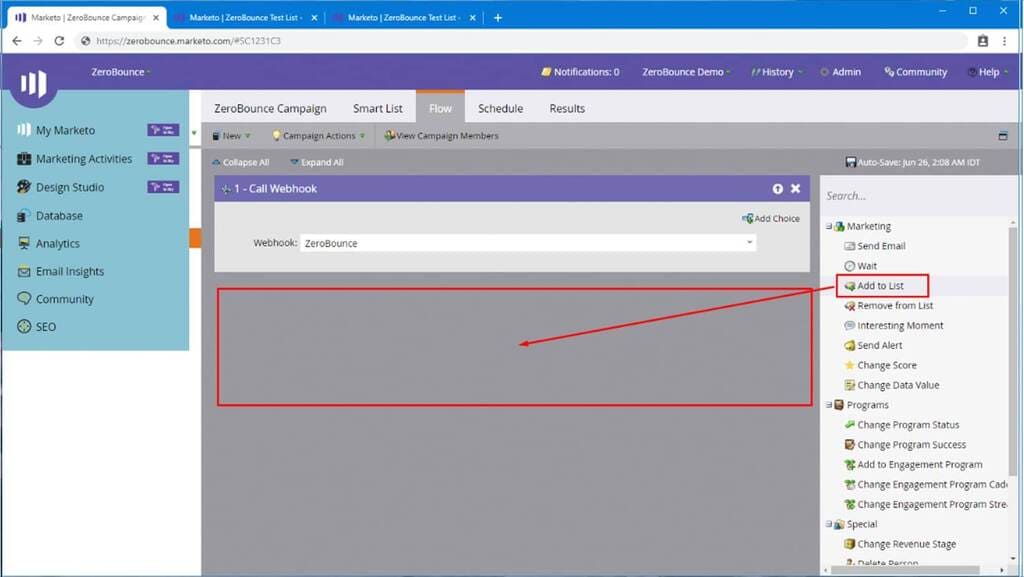Screen dimensions: 1024x577
Task: Select Add to Engagement Program action
Action: coord(919,465)
